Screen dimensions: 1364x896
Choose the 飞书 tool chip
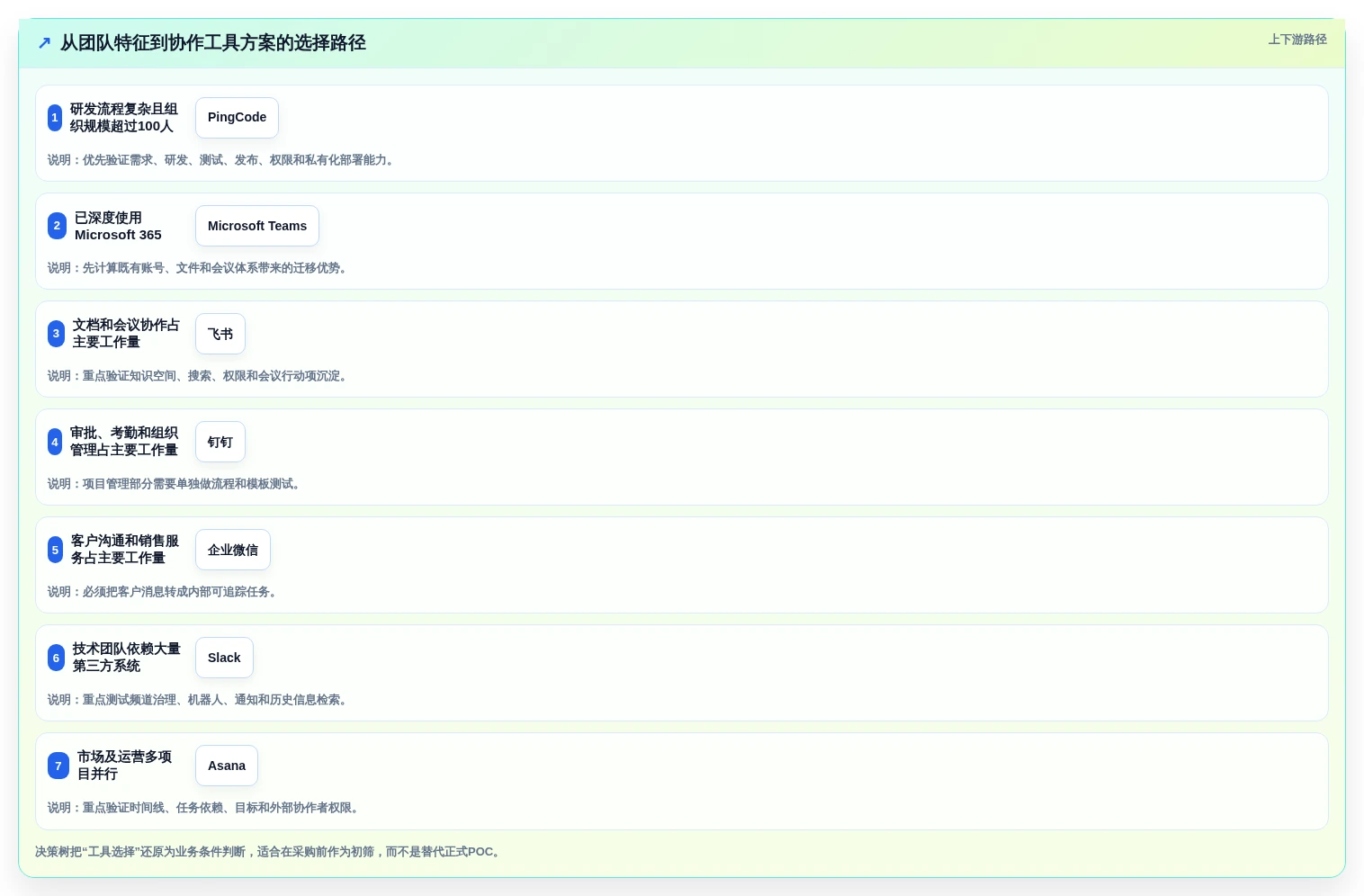[x=220, y=334]
